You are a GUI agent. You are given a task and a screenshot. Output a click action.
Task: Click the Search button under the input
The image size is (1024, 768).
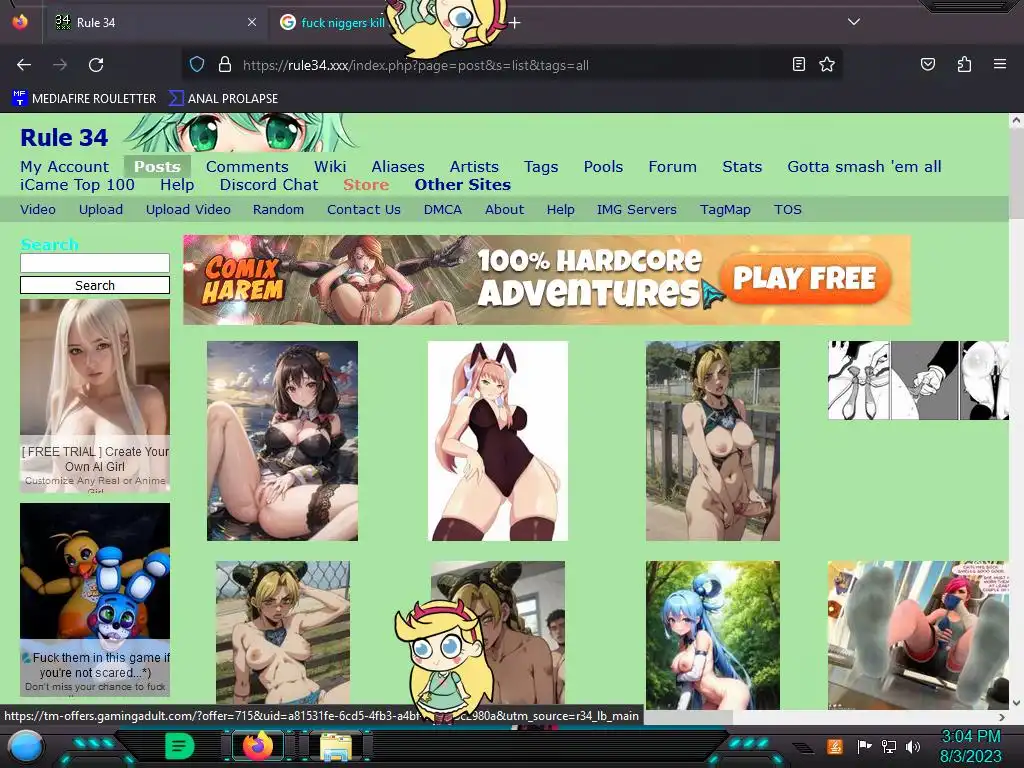click(x=95, y=285)
